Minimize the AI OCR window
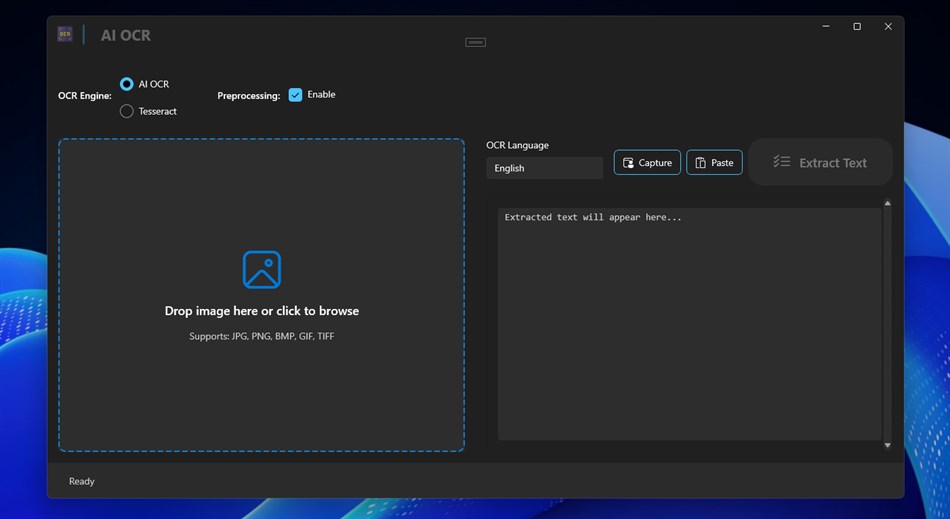Image resolution: width=950 pixels, height=519 pixels. 826,27
